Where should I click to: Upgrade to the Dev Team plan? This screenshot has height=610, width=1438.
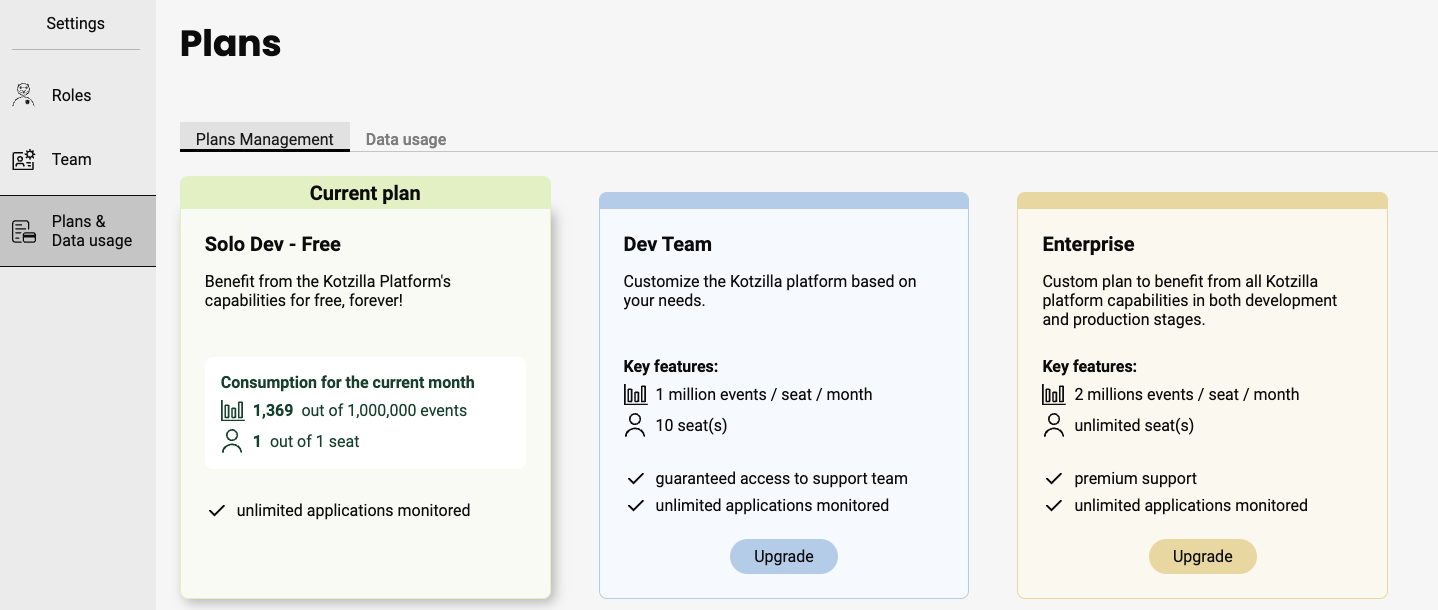(783, 557)
